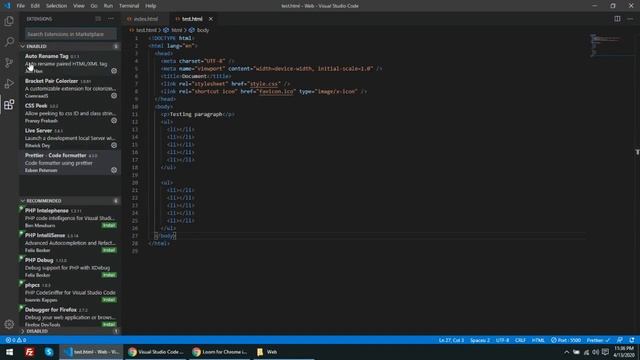
Task: Open the manage gear for Bracket Pair Colorizer
Action: click(x=114, y=96)
